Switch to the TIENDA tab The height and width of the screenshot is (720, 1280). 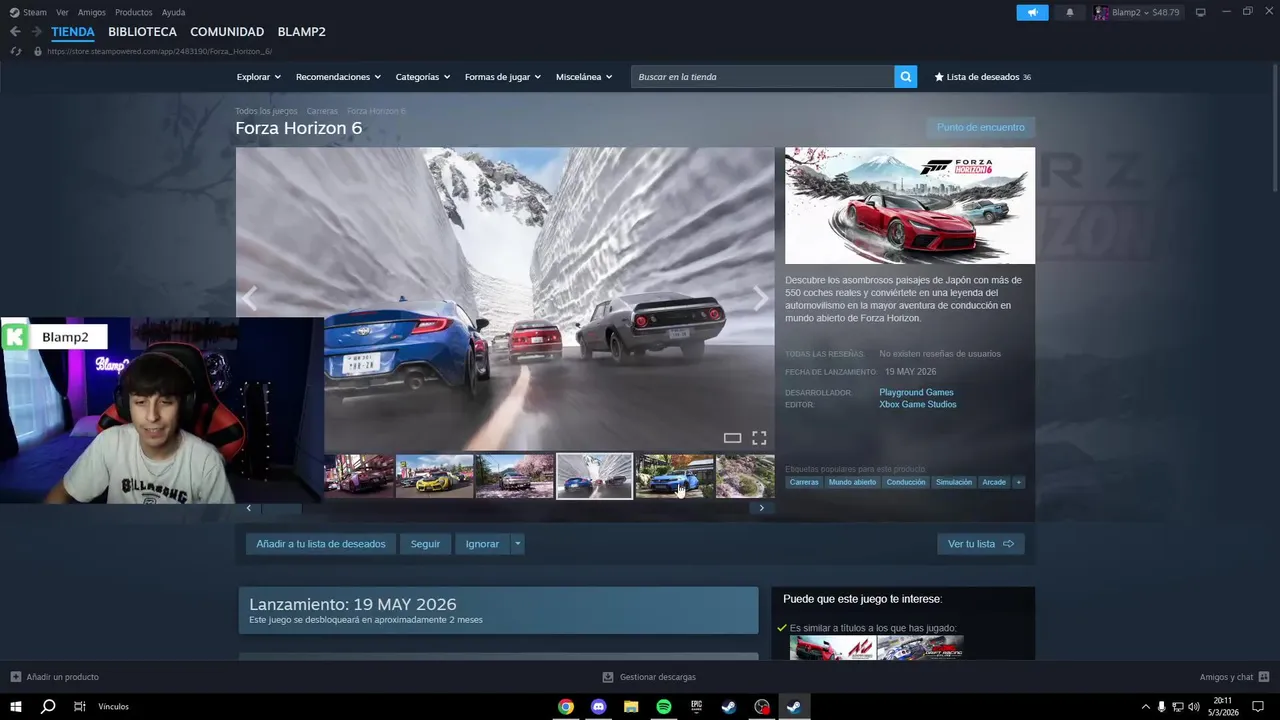point(73,32)
